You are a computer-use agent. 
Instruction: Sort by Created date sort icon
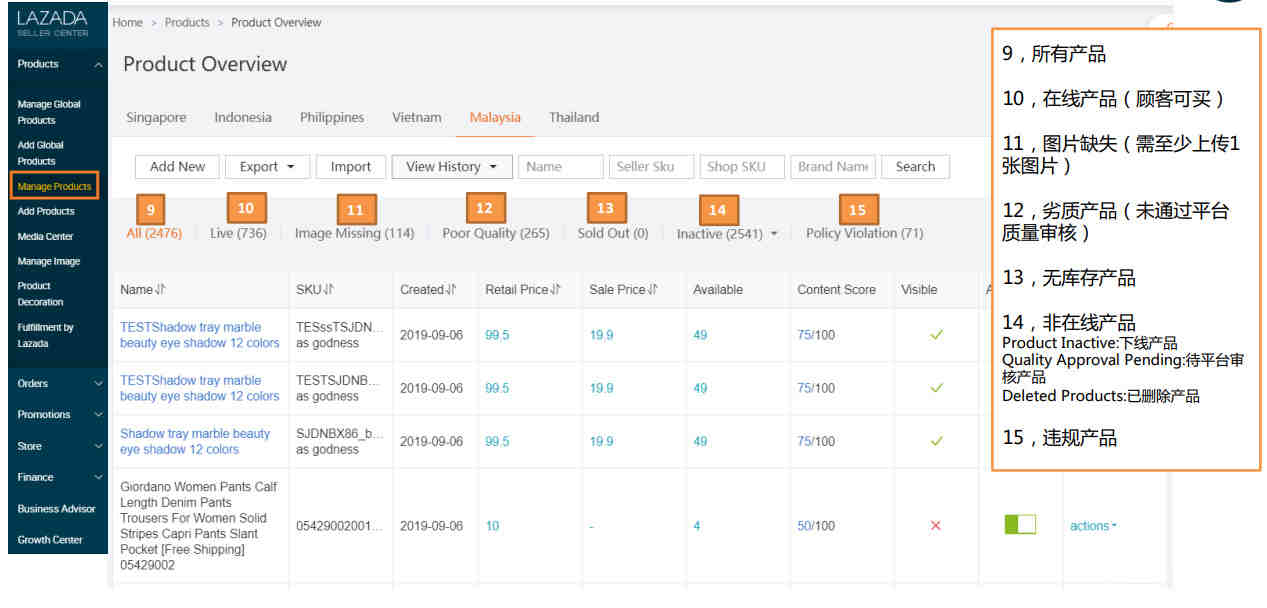[x=451, y=290]
